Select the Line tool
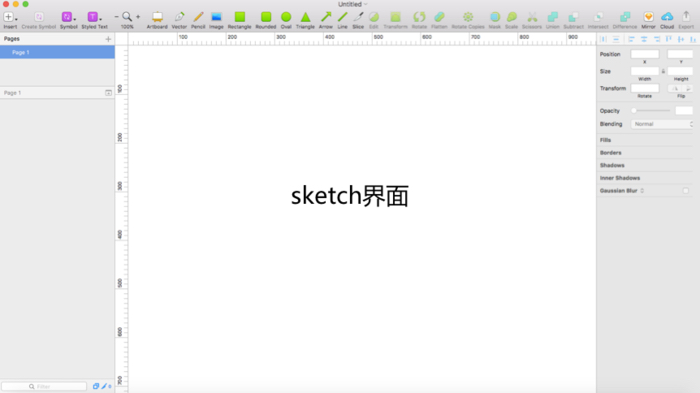The height and width of the screenshot is (393, 700). [342, 17]
